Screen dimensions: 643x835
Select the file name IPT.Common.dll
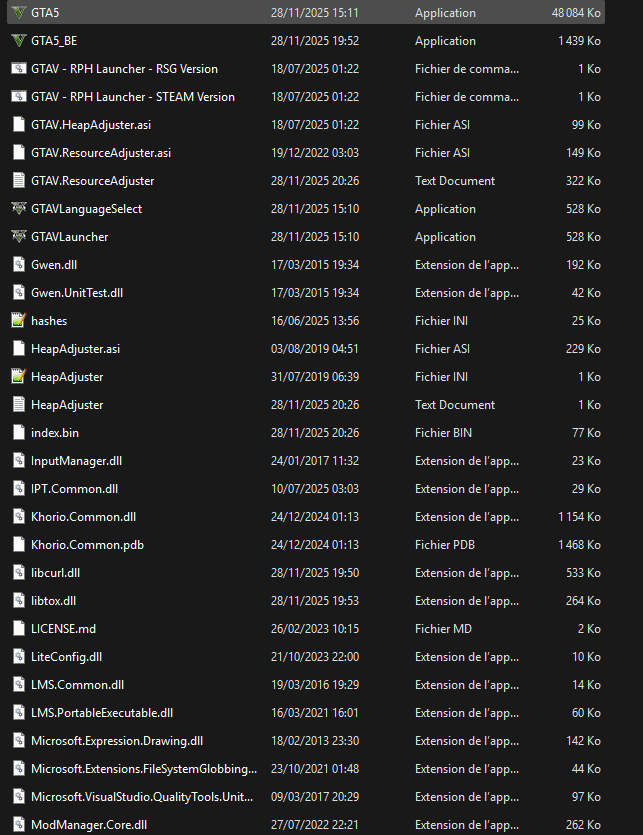[75, 489]
